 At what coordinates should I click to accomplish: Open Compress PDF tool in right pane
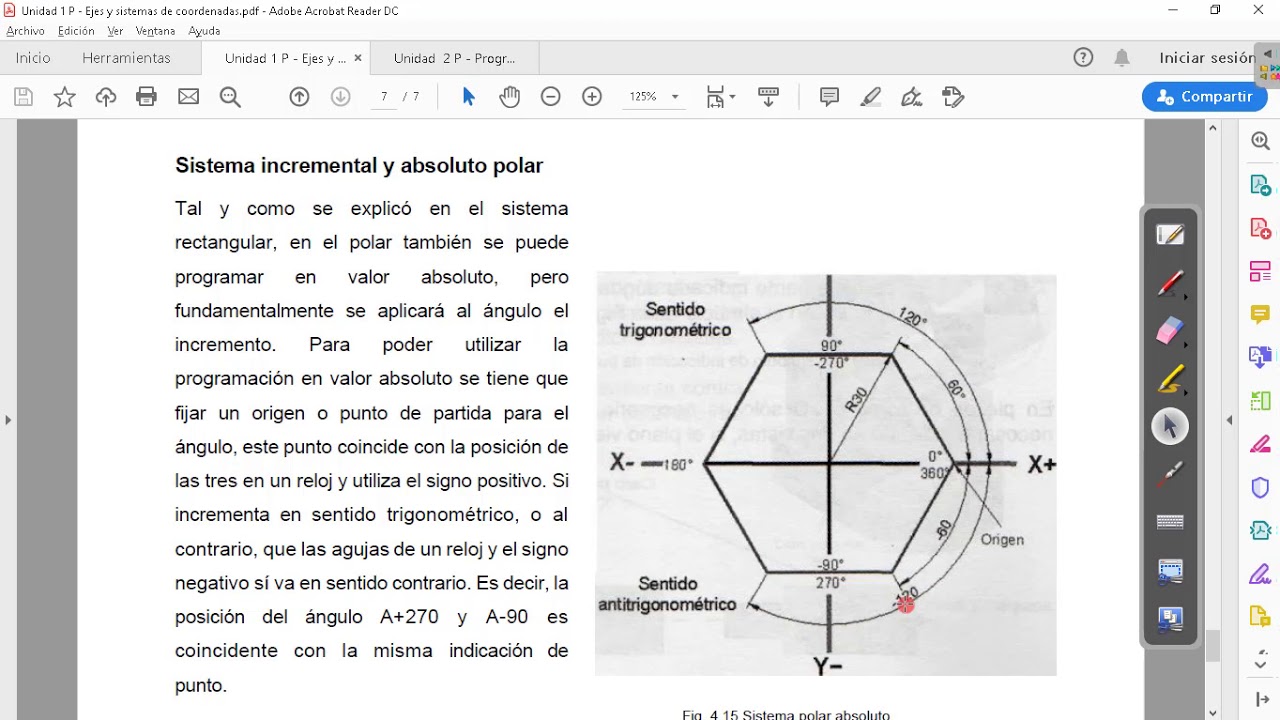pos(1260,530)
